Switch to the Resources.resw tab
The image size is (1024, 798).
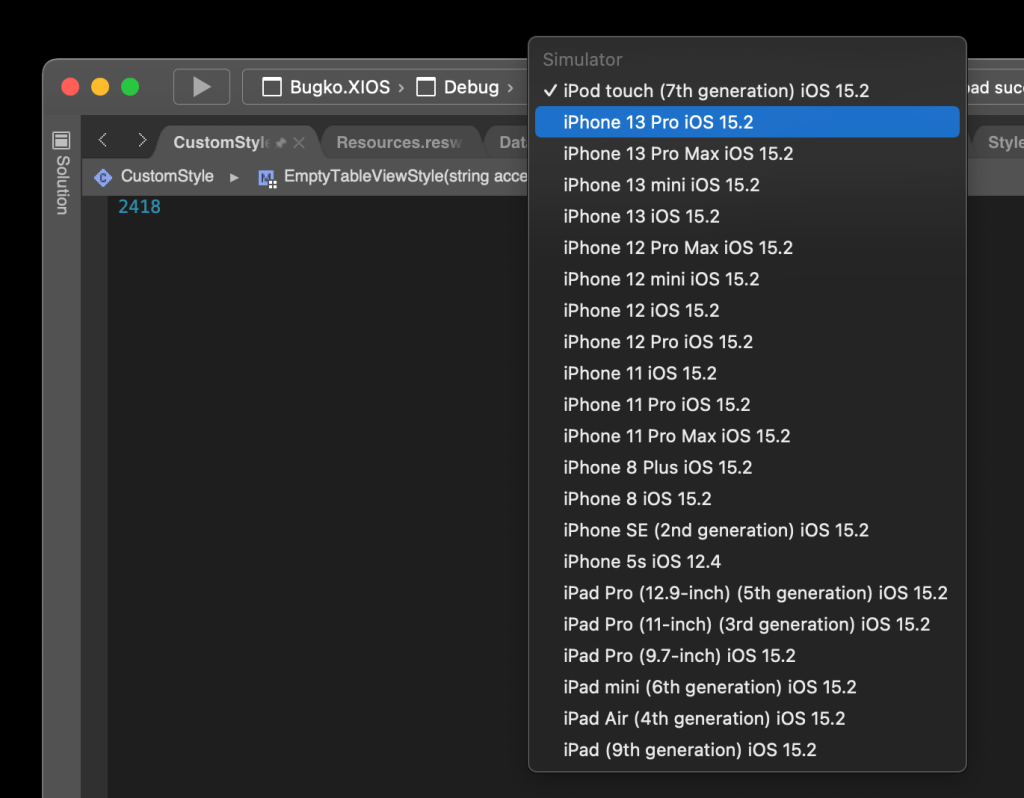click(399, 142)
